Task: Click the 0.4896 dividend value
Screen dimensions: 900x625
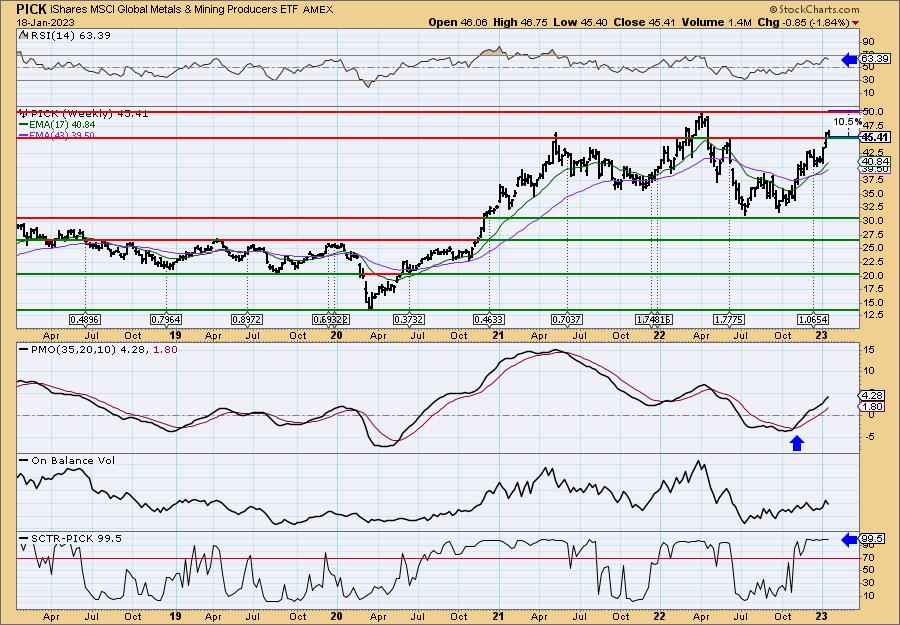Action: (85, 320)
